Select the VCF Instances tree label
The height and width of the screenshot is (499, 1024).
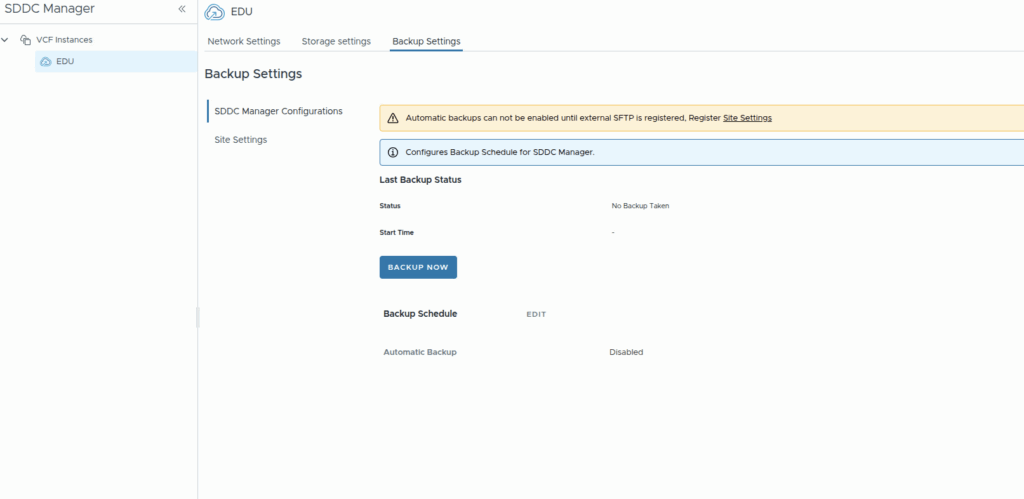[x=64, y=40]
